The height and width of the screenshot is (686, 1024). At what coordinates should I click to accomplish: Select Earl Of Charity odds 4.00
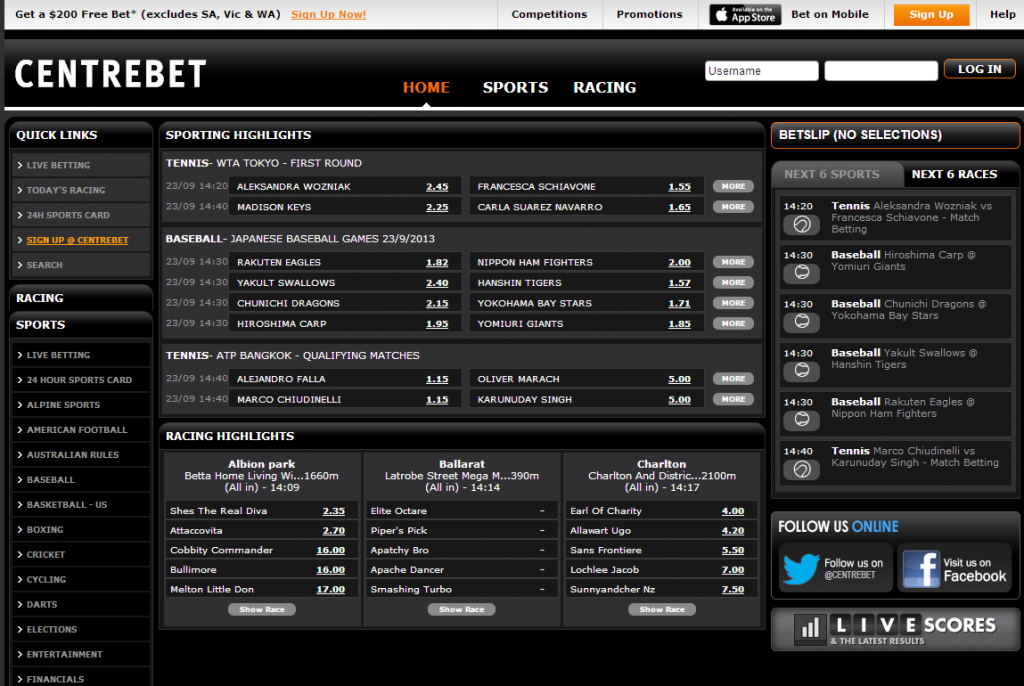733,511
